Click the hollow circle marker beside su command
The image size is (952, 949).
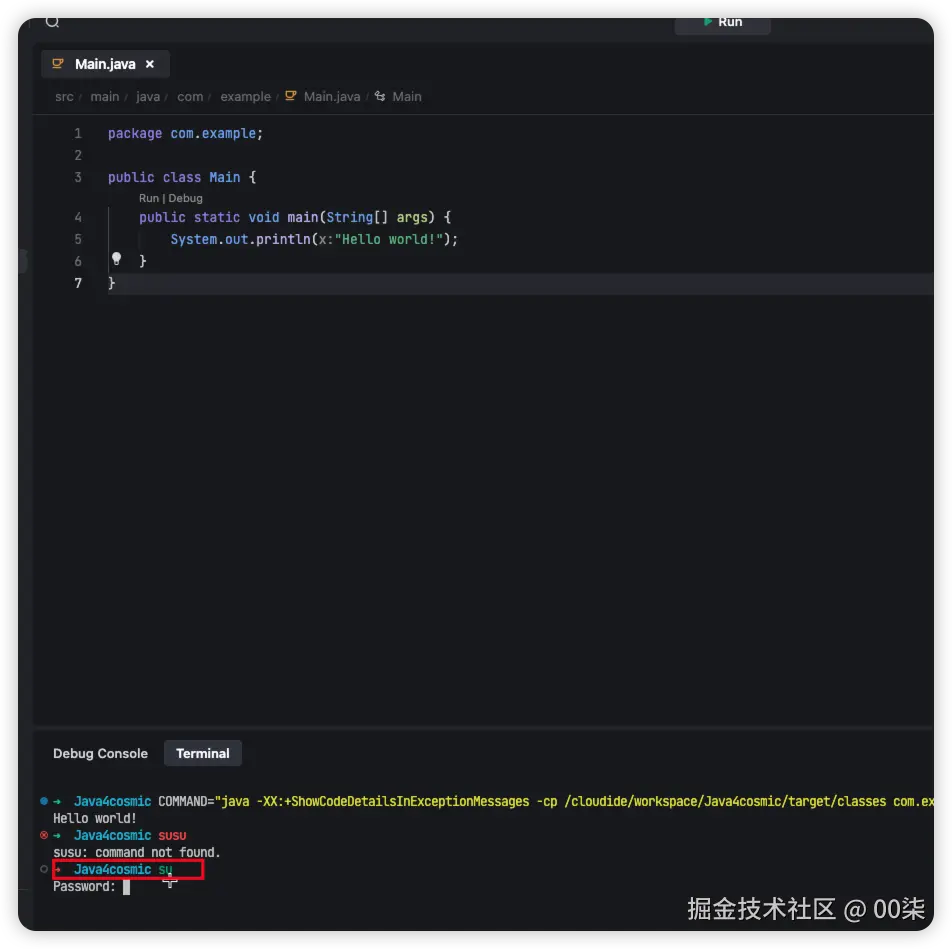(44, 869)
